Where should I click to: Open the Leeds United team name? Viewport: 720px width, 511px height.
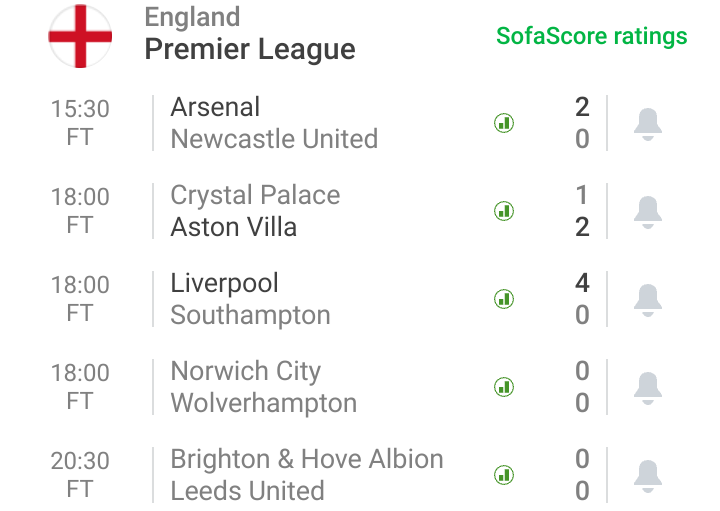pyautogui.click(x=247, y=491)
